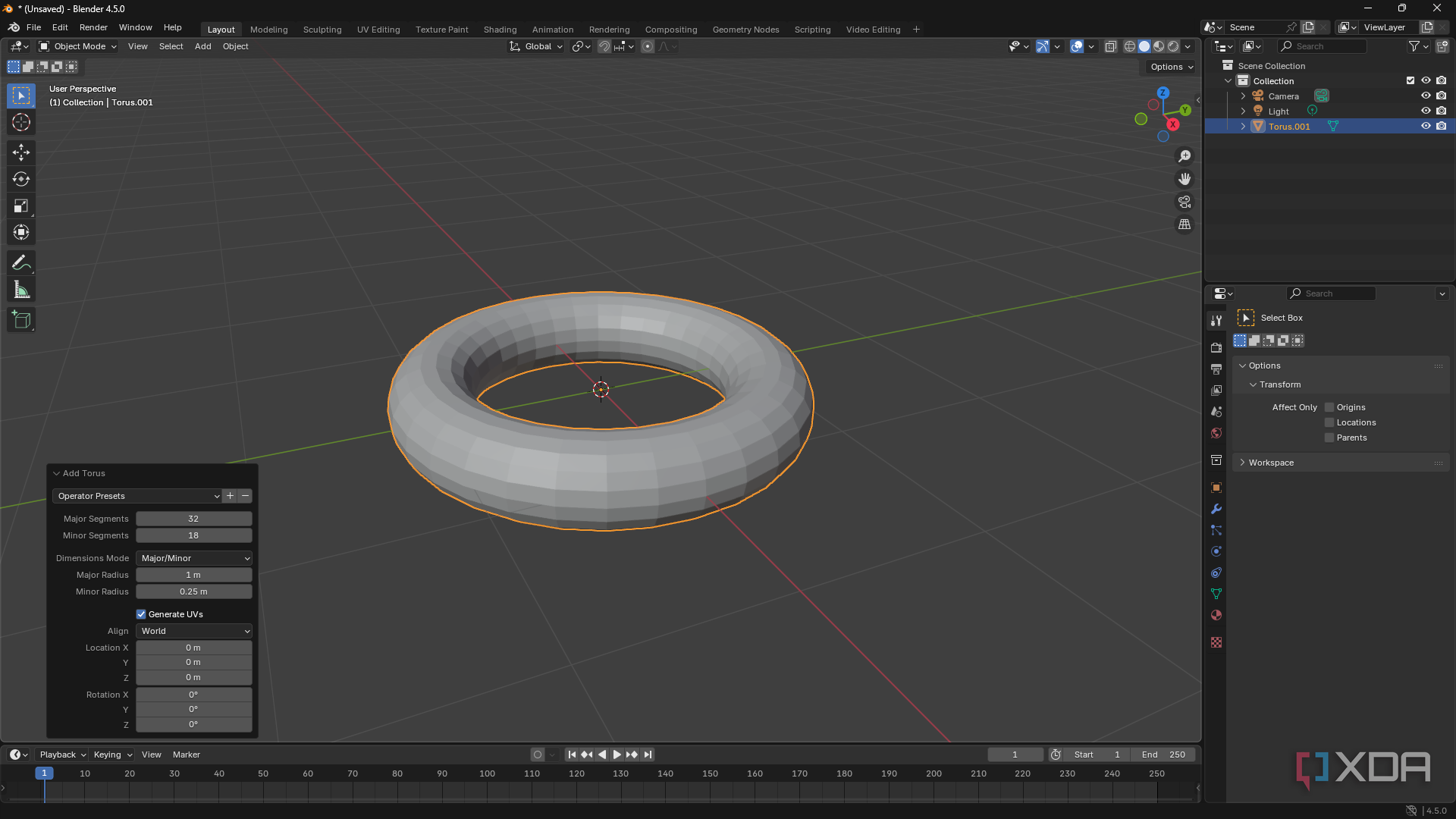The height and width of the screenshot is (819, 1456).
Task: Click the viewport Options button
Action: click(1172, 67)
